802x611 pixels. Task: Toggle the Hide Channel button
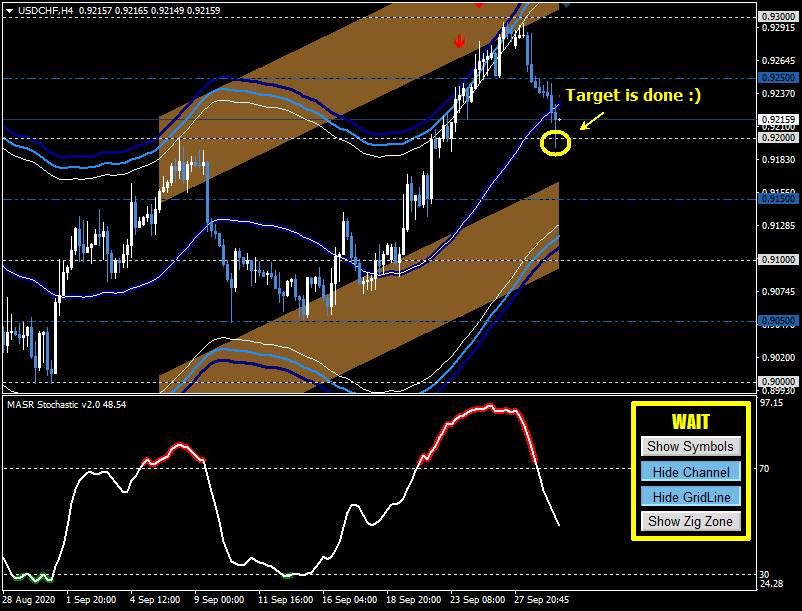pos(690,471)
